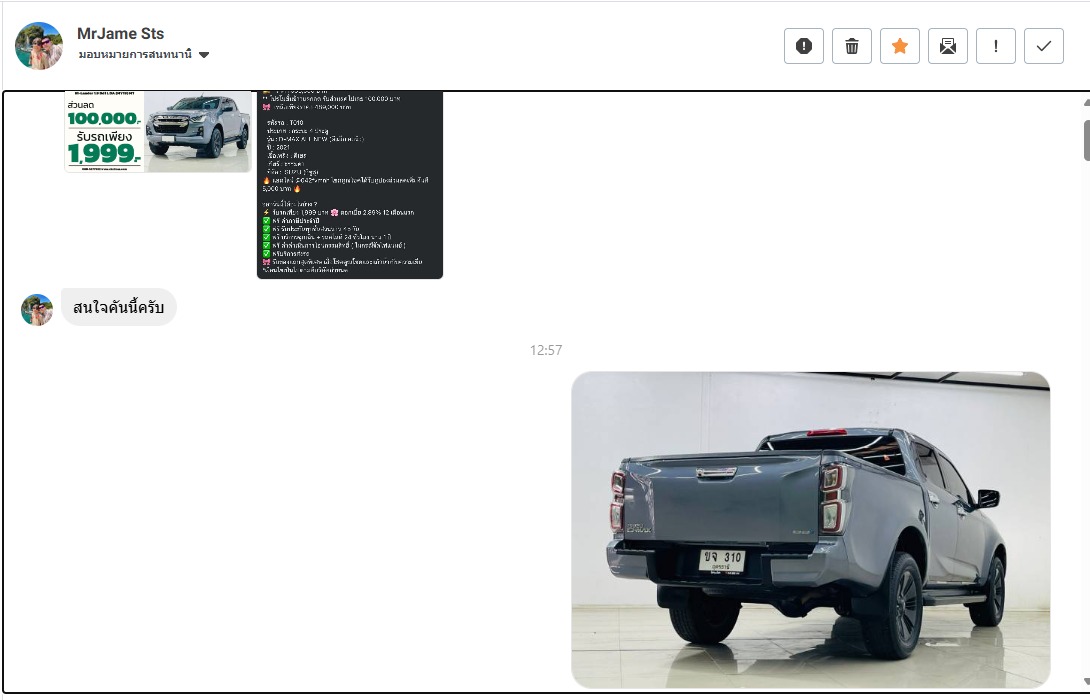Click the open envelope icon
The image size is (1090, 700).
[948, 46]
